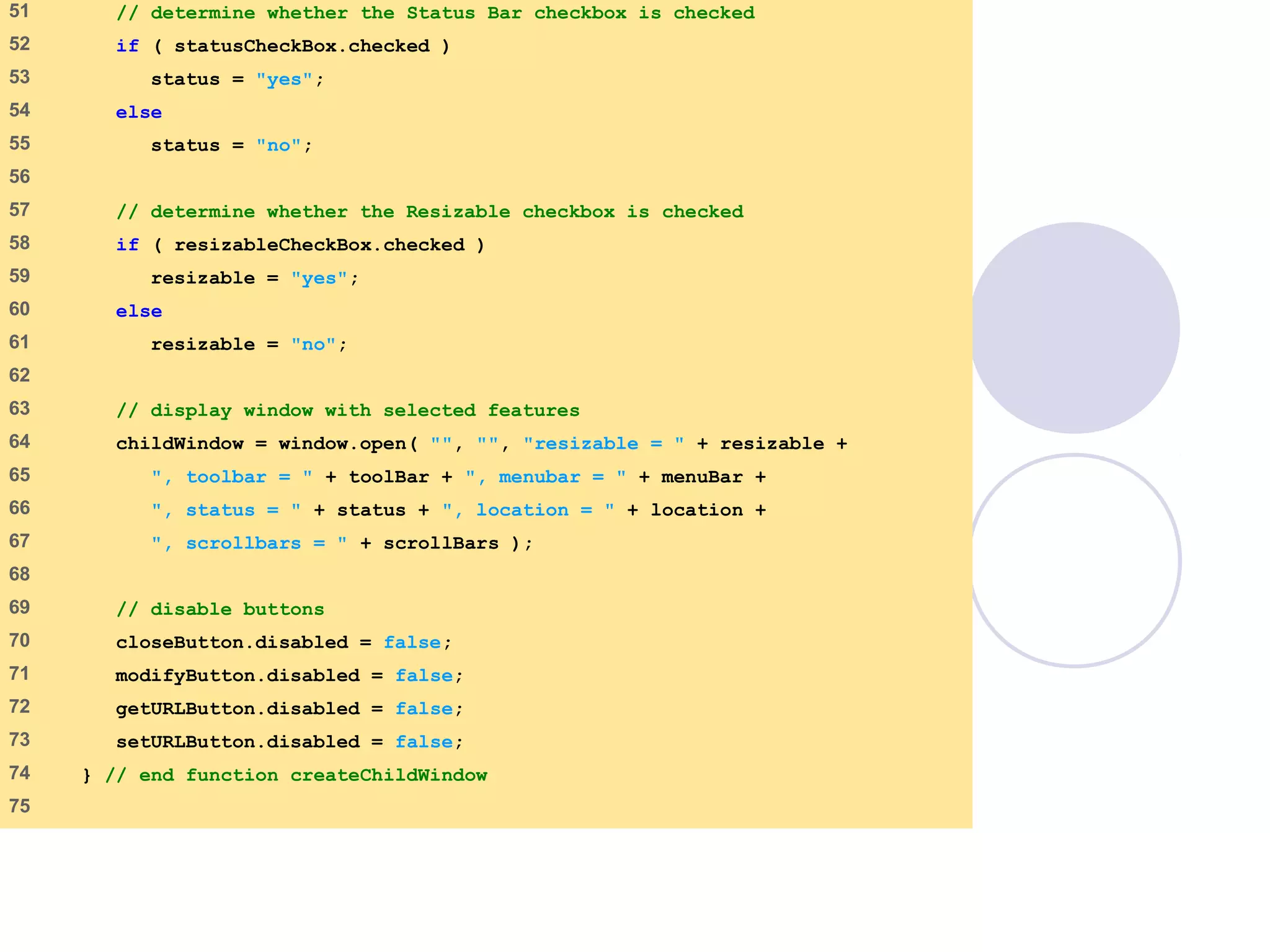
Task: Click the else keyword on line 60
Action: pos(138,311)
